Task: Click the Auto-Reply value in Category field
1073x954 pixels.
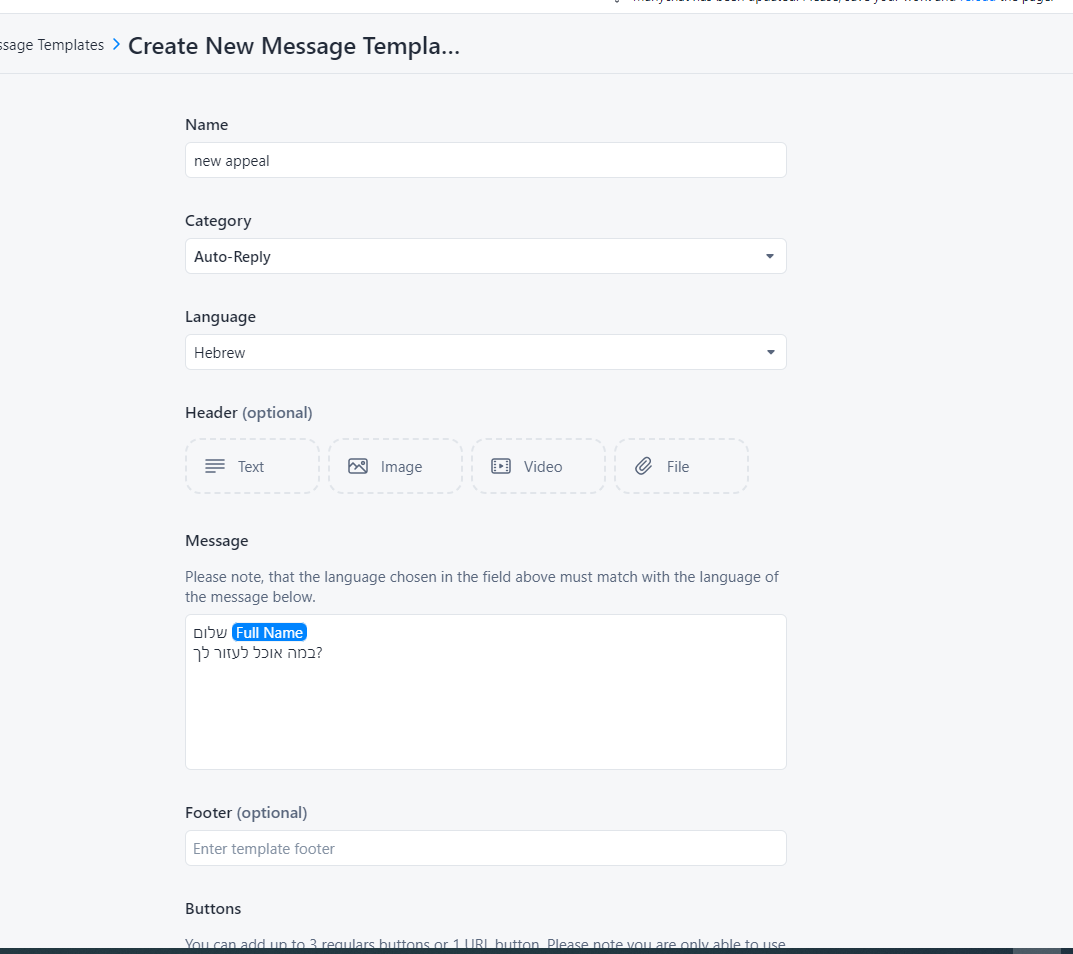Action: [x=233, y=257]
